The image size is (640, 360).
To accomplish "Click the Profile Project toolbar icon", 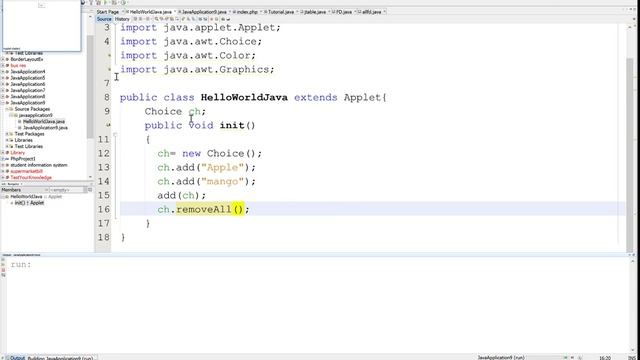I will pyautogui.click(x=122, y=2).
